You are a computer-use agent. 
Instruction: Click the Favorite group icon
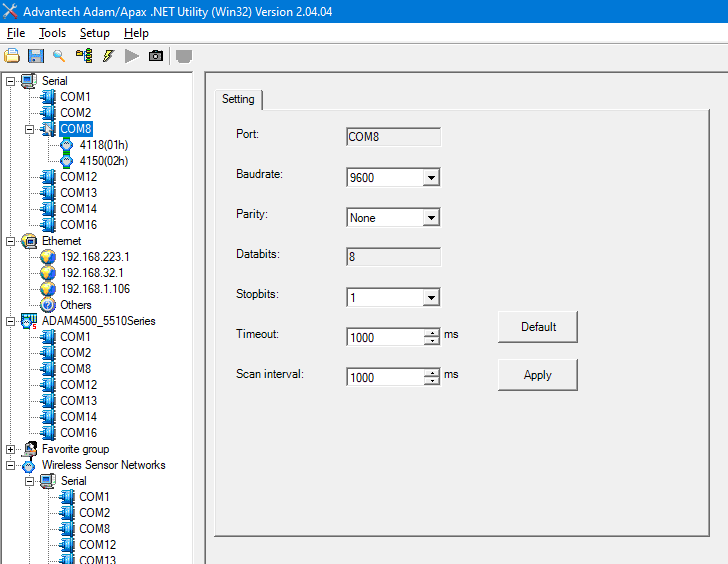(30, 449)
